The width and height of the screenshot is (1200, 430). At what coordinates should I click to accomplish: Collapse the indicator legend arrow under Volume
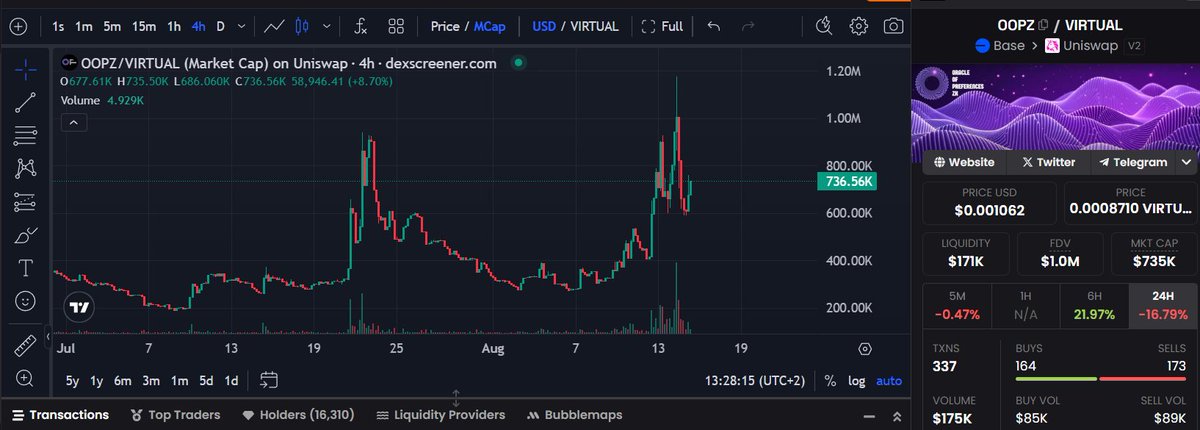pos(72,122)
